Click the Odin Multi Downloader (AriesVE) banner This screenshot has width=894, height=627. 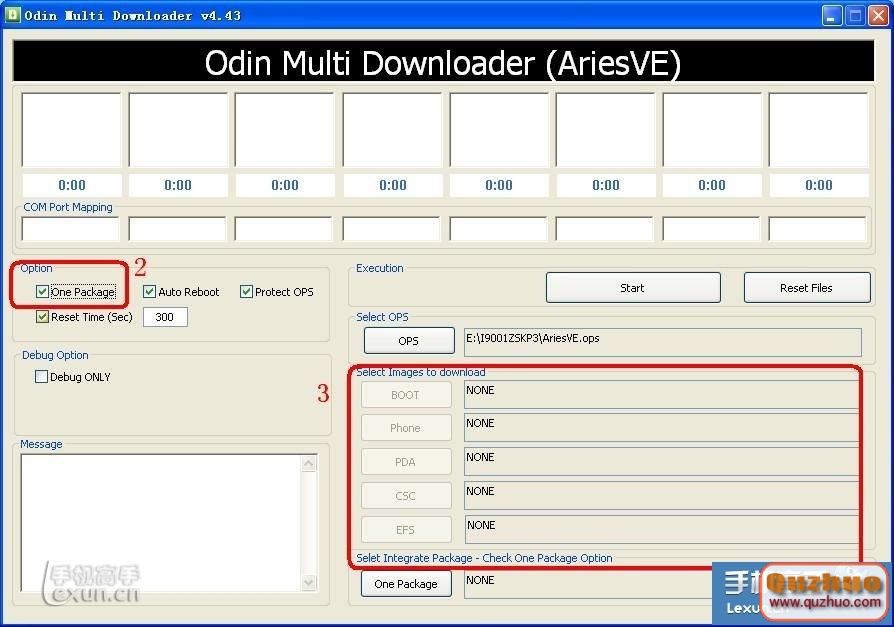443,62
